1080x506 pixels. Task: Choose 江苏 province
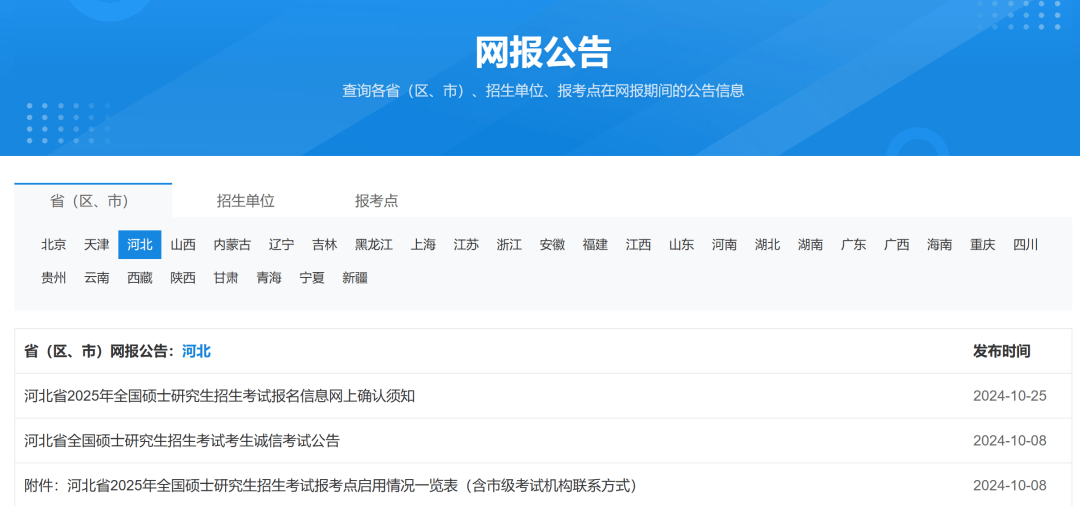pyautogui.click(x=466, y=244)
